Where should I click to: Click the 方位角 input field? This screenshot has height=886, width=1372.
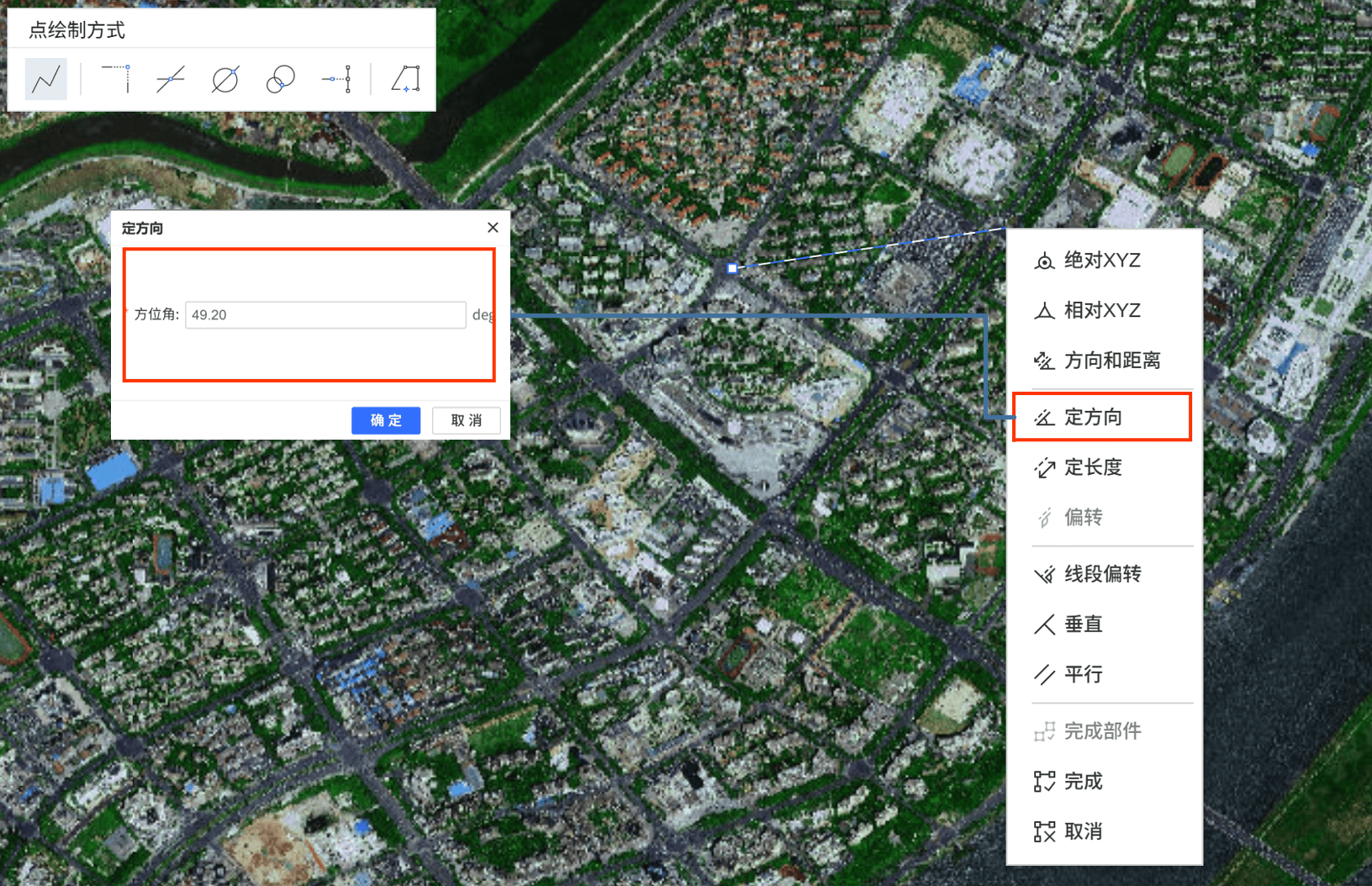(325, 315)
